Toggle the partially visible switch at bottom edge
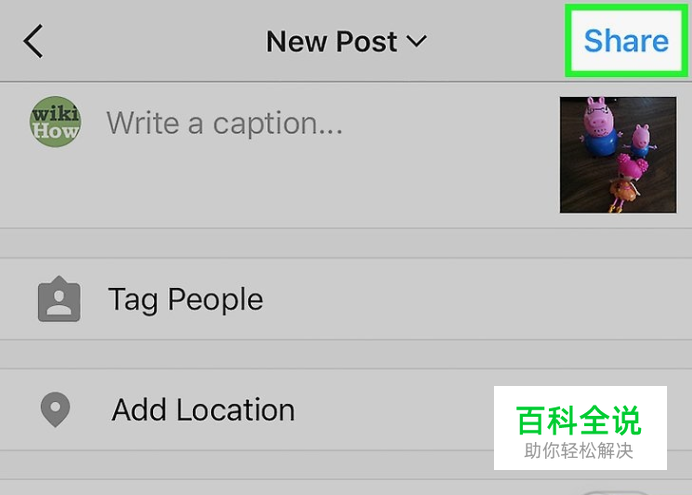This screenshot has height=495, width=692. tap(614, 492)
